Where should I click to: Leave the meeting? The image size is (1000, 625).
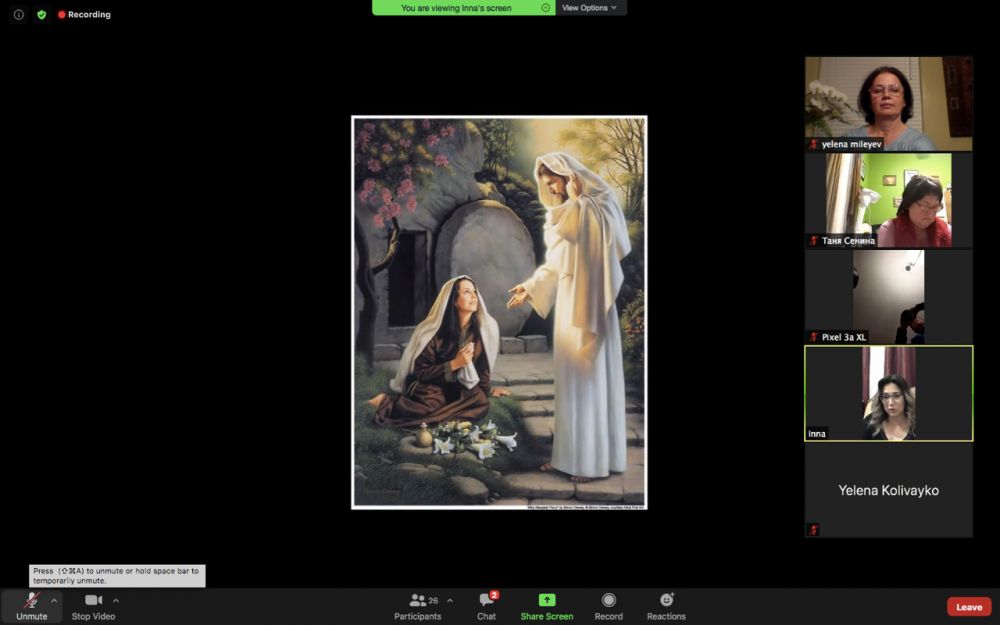(x=969, y=607)
